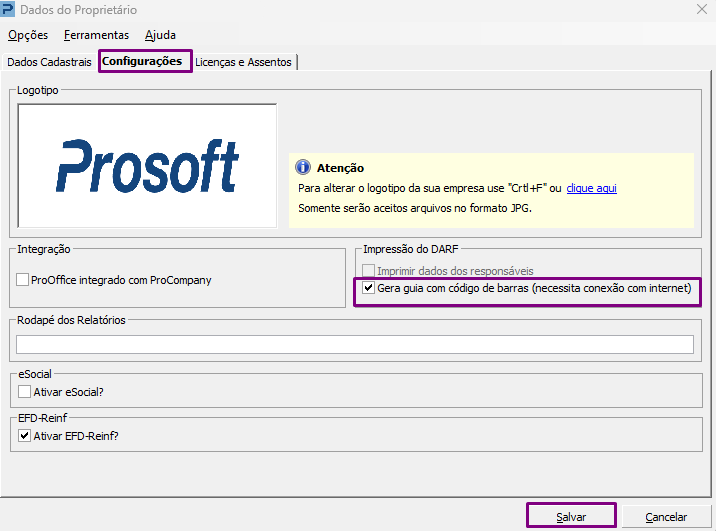Click the Cancelar button
716x531 pixels.
coord(666,516)
